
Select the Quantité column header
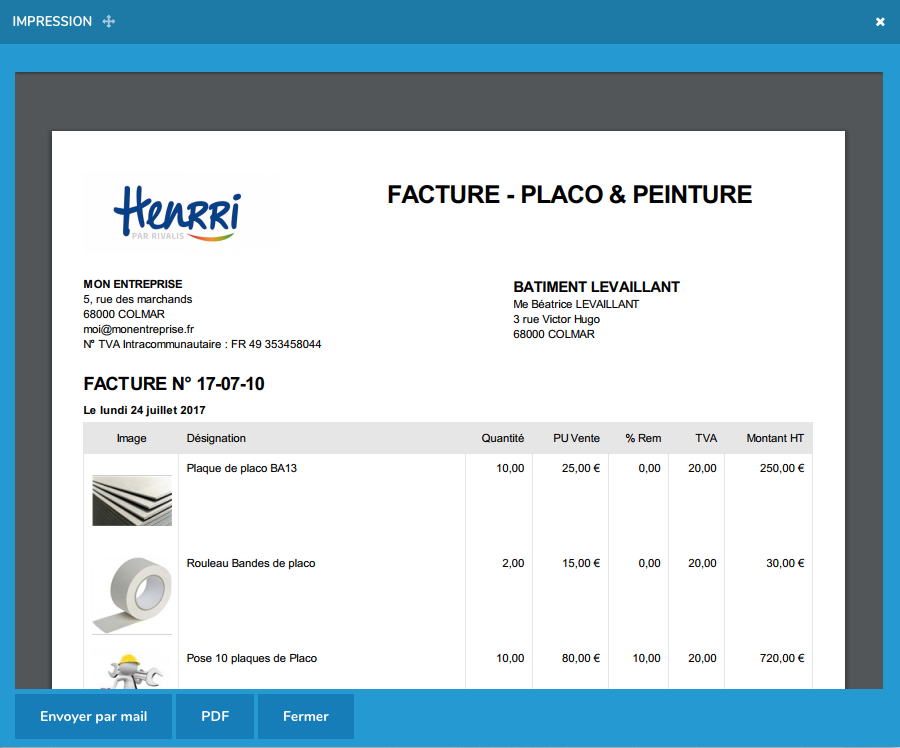pyautogui.click(x=502, y=438)
